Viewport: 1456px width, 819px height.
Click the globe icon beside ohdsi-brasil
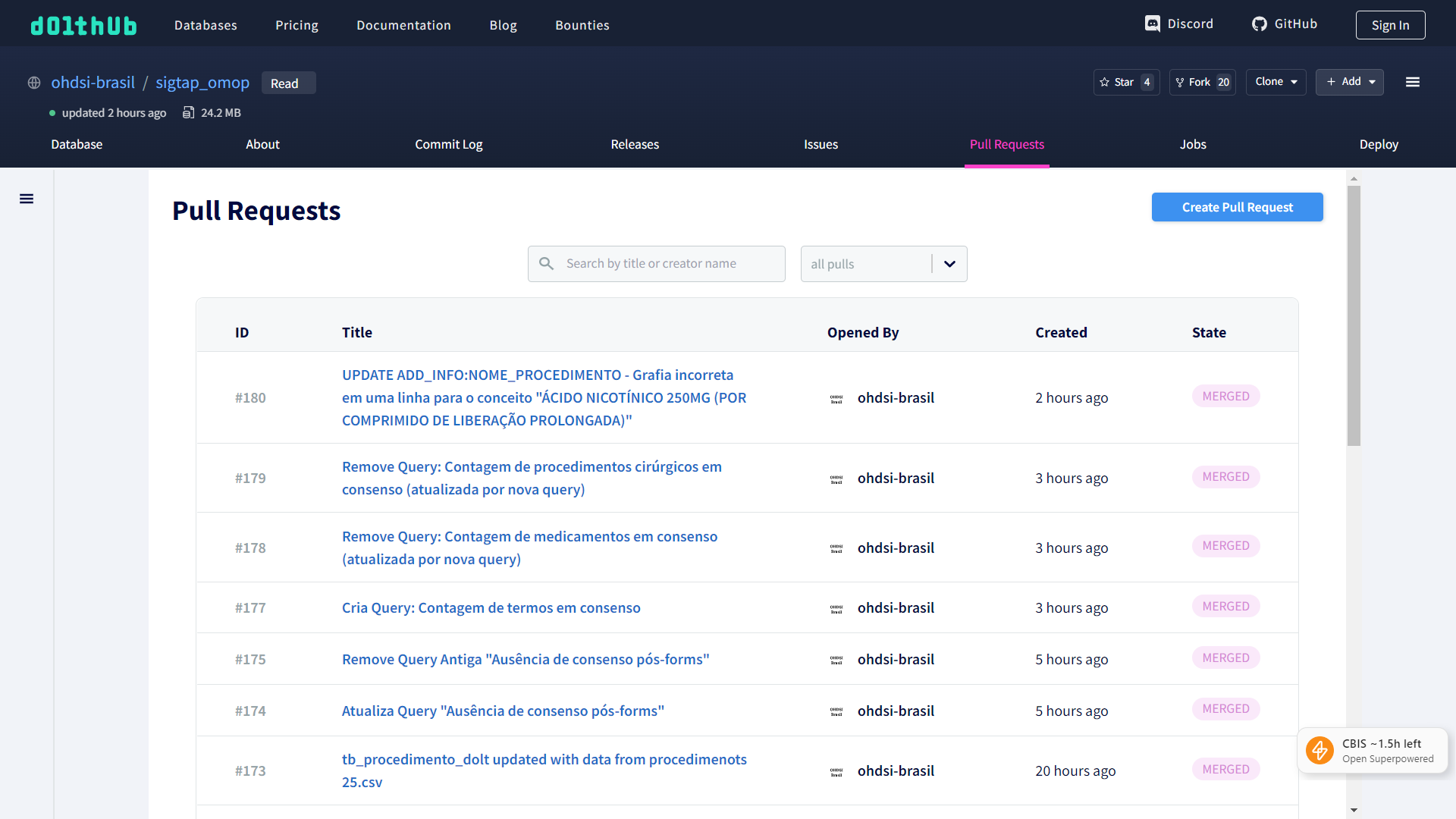click(33, 83)
